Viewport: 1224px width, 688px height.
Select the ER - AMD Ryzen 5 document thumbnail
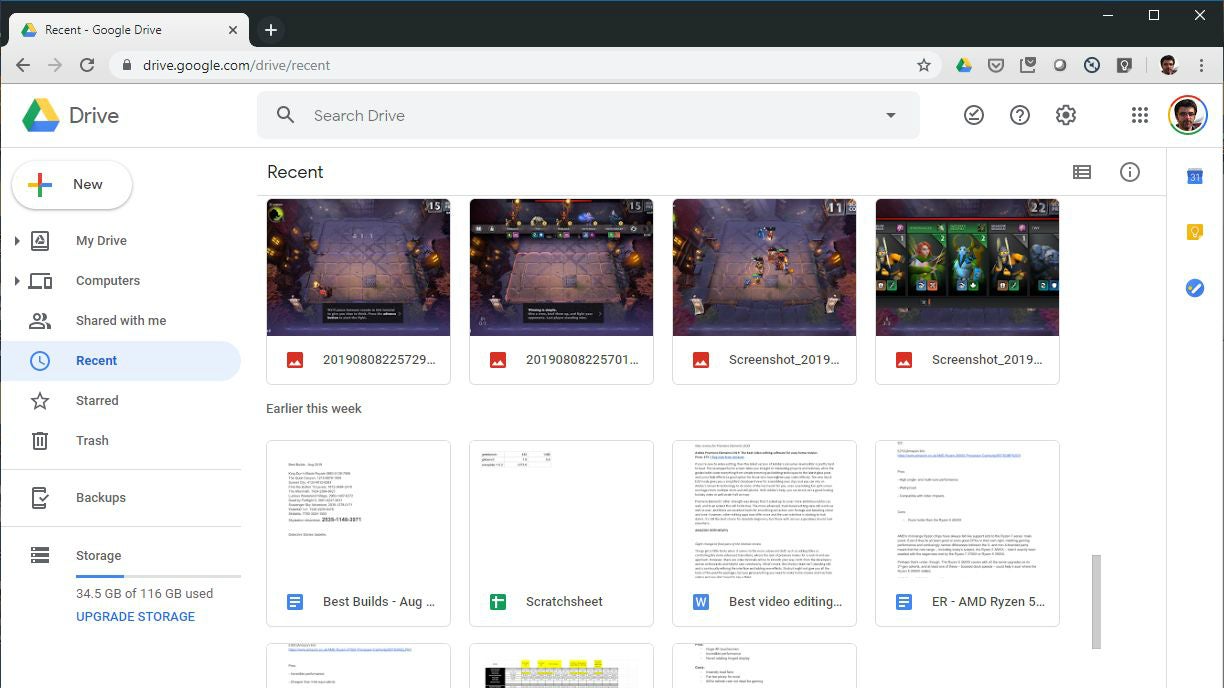click(967, 509)
